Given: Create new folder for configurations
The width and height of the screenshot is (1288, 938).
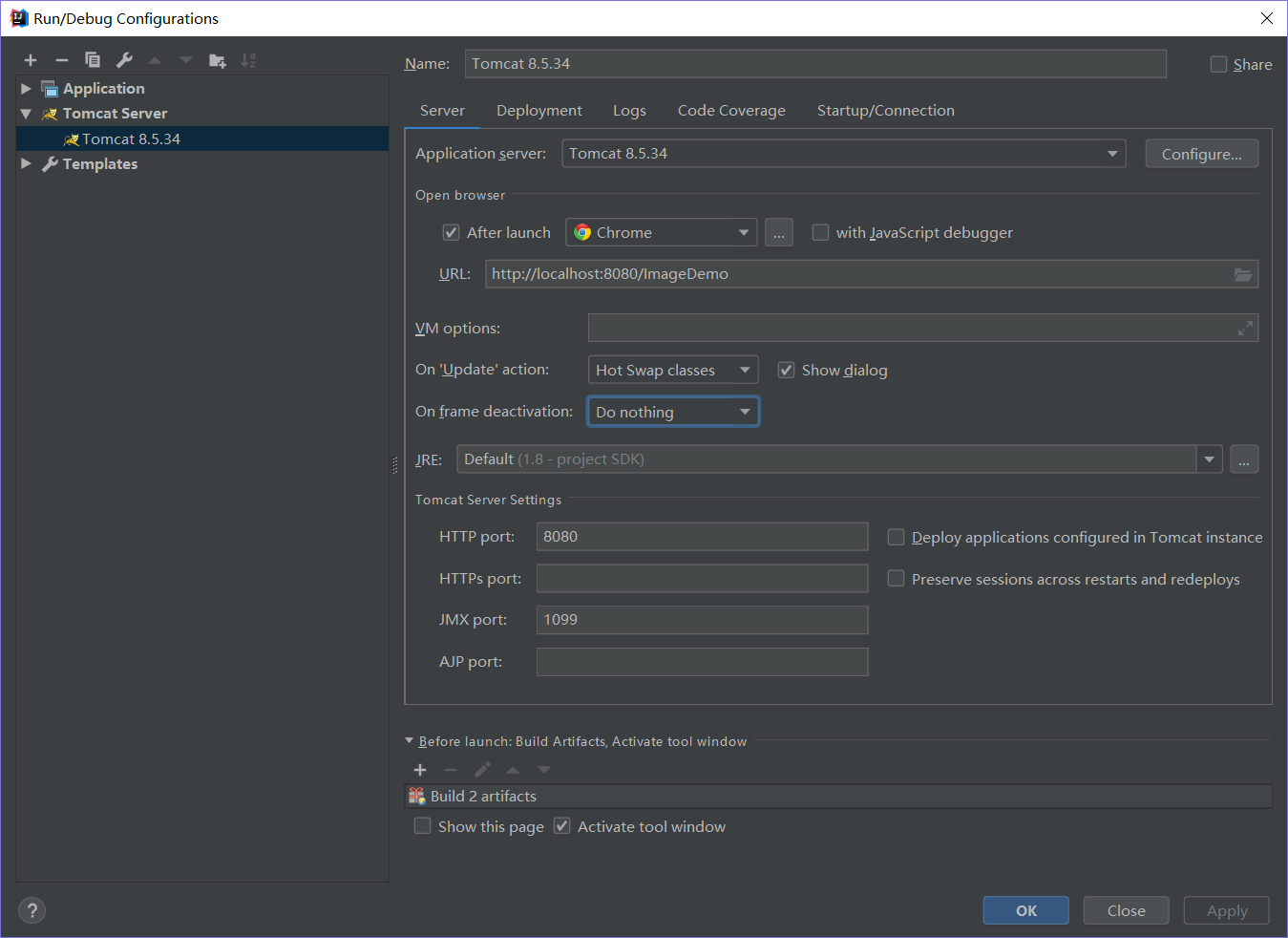Looking at the screenshot, I should 218,60.
